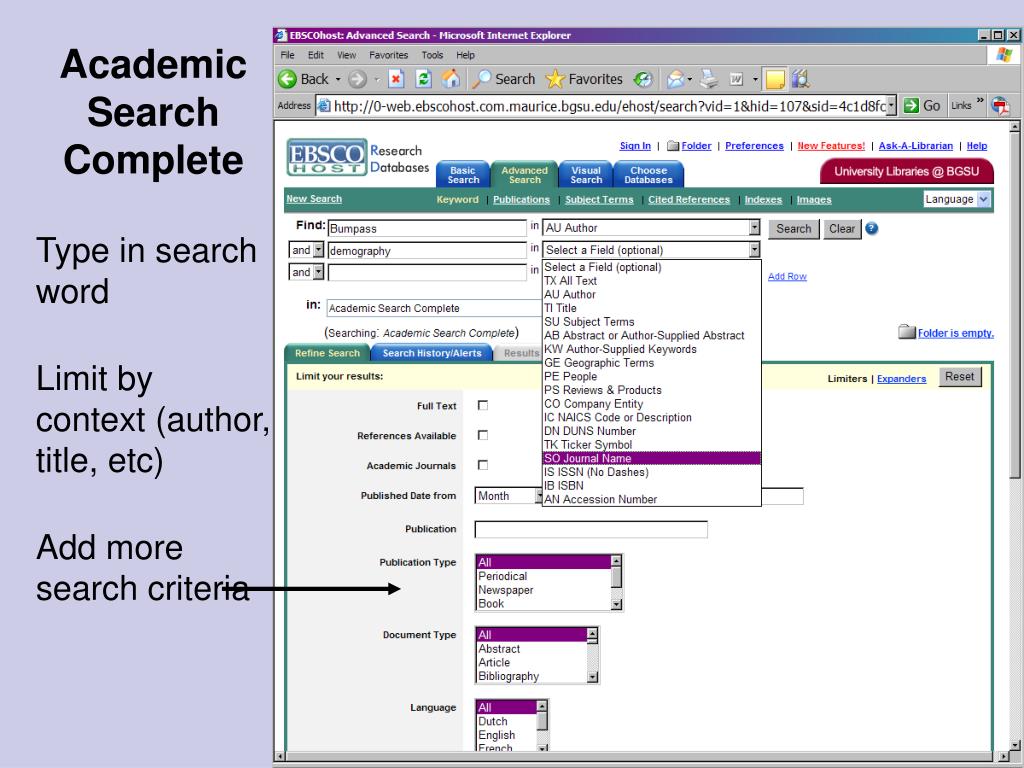Click folder icon next to Folder is empty

pyautogui.click(x=906, y=332)
